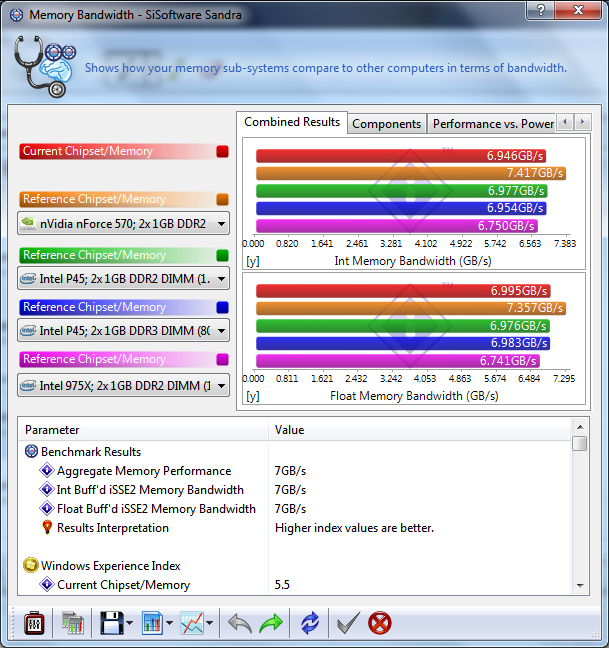Screen dimensions: 609x648
Task: Click the 6.750GB/s magenta Int bar
Action: point(397,226)
